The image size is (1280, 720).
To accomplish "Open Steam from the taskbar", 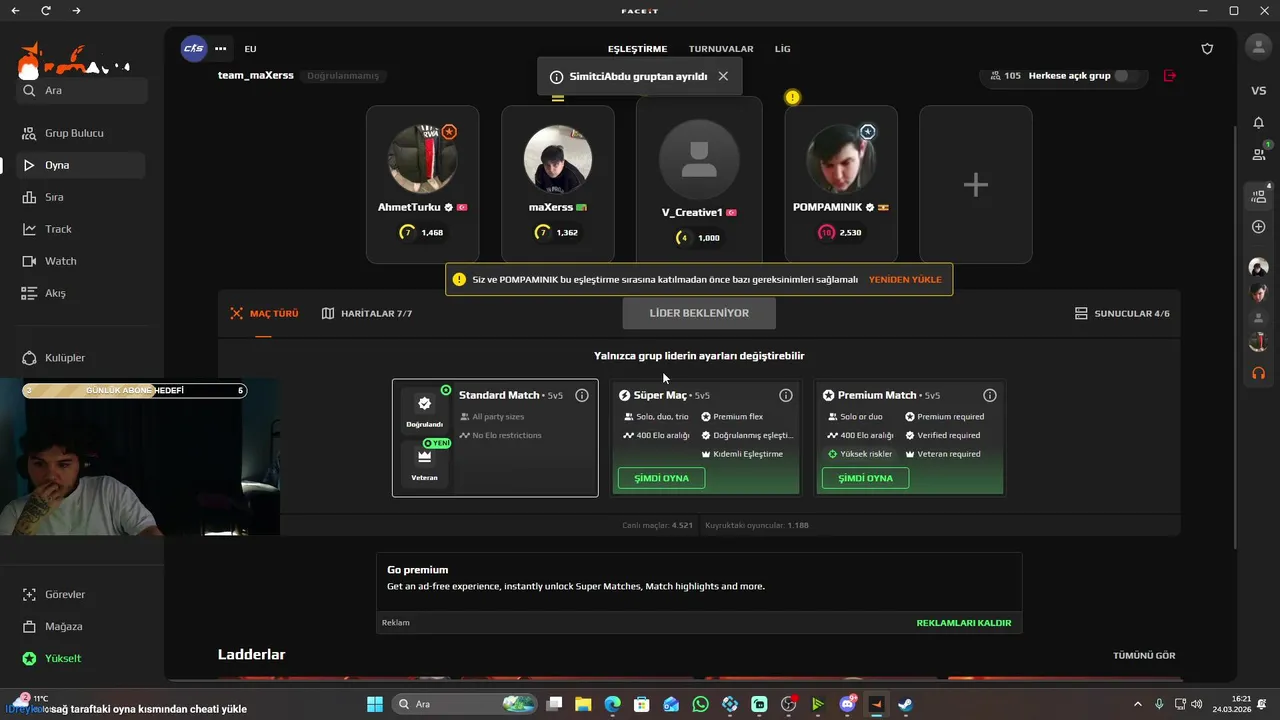I will point(905,704).
